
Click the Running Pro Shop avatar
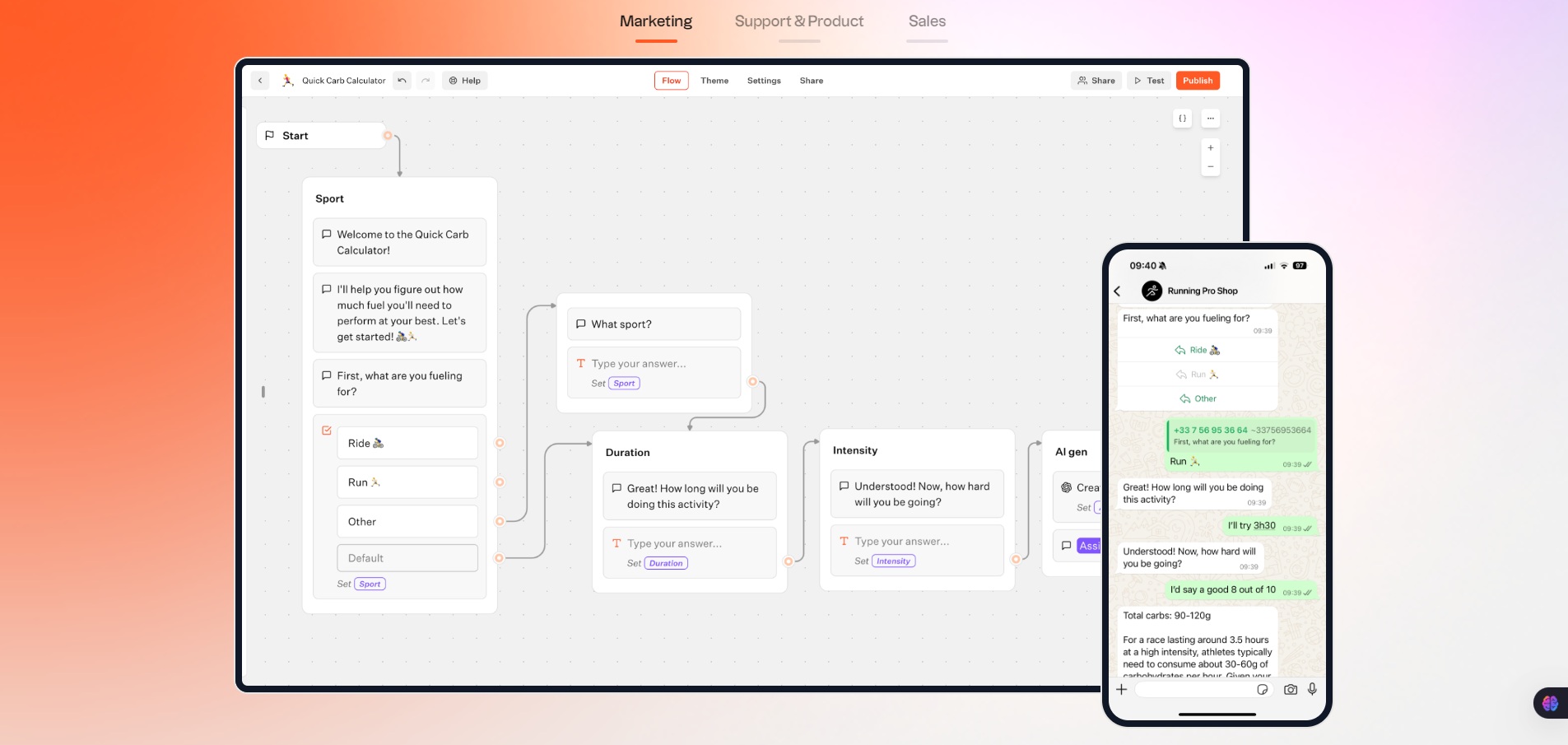(1152, 291)
